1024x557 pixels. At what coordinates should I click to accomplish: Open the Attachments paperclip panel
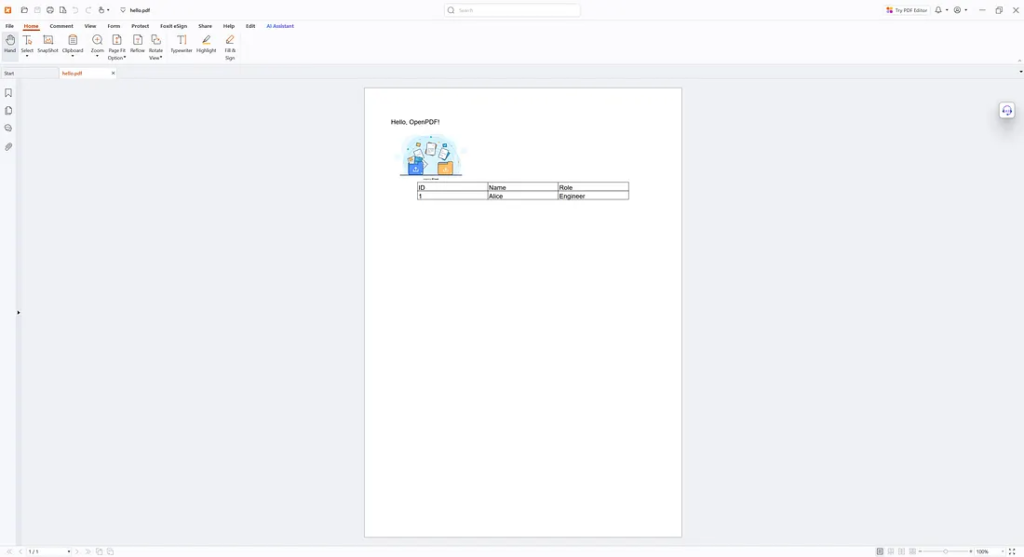[x=9, y=147]
